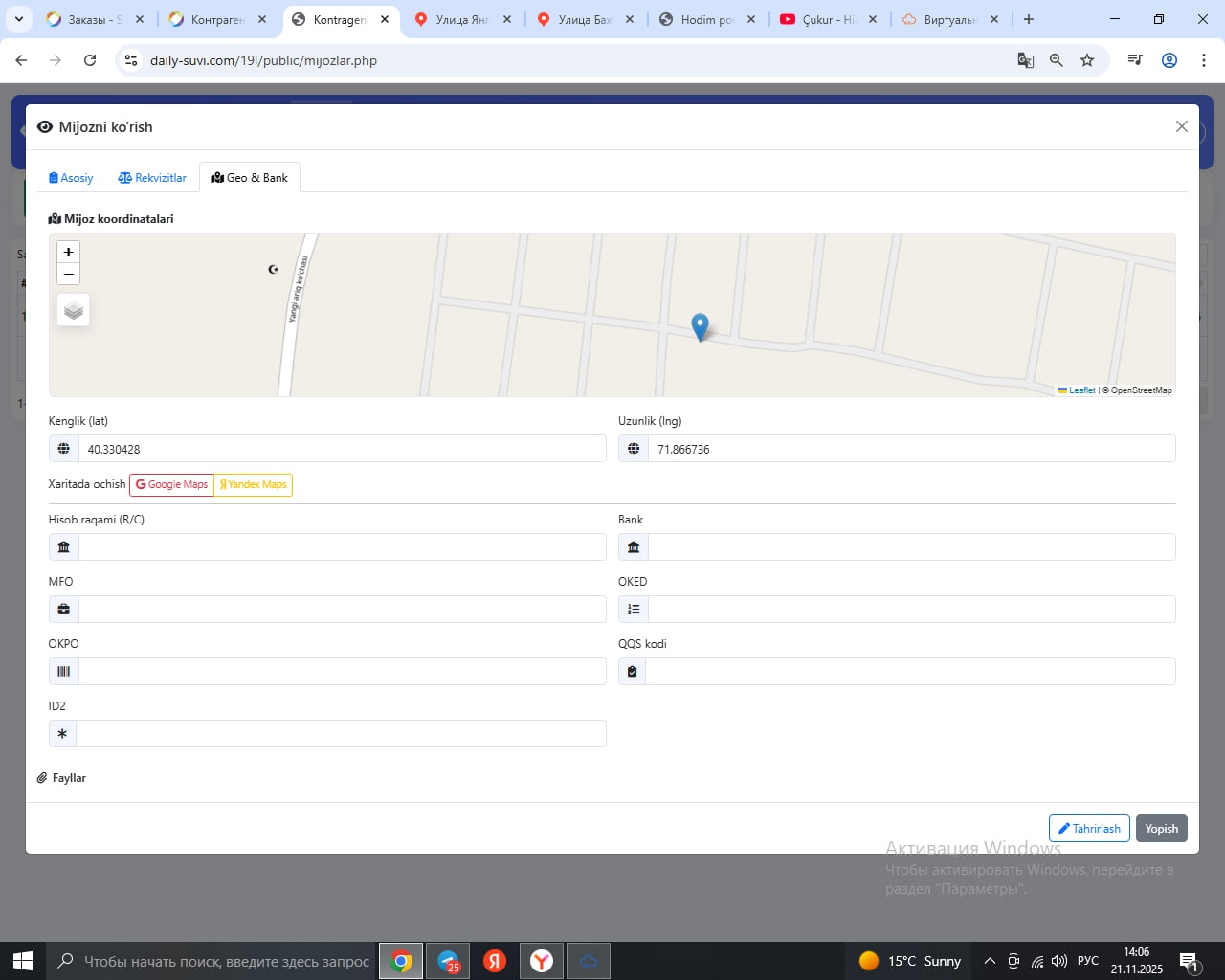Open location in Google Maps

172,485
